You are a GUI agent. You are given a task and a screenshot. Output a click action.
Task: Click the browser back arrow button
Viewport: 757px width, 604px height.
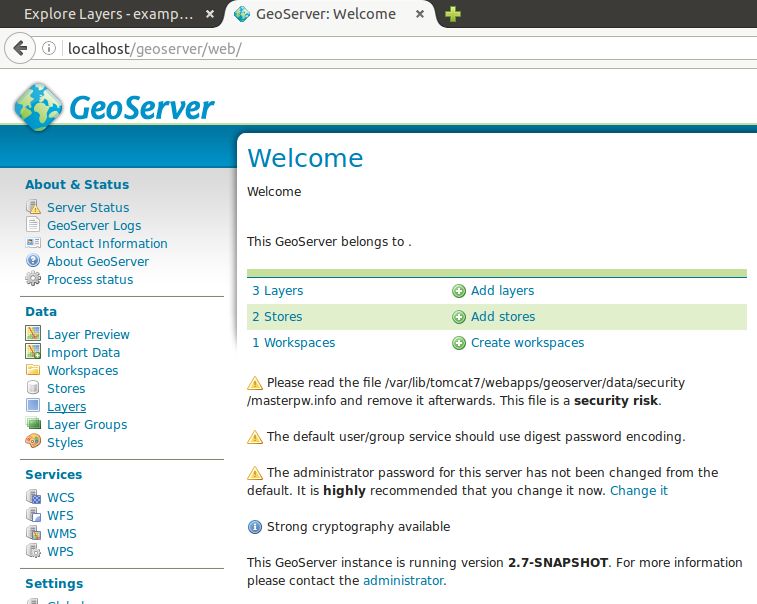tap(20, 48)
